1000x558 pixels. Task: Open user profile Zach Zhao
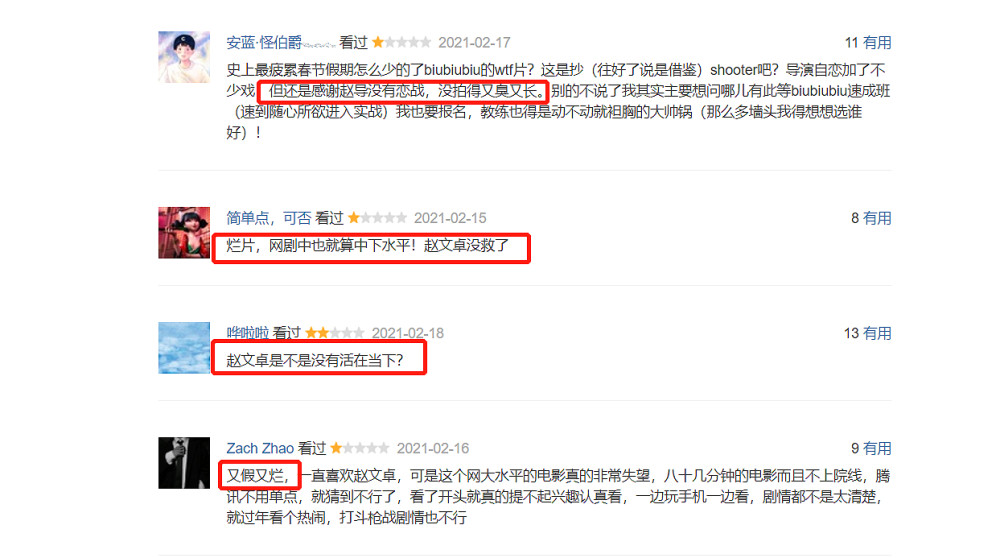pos(260,448)
